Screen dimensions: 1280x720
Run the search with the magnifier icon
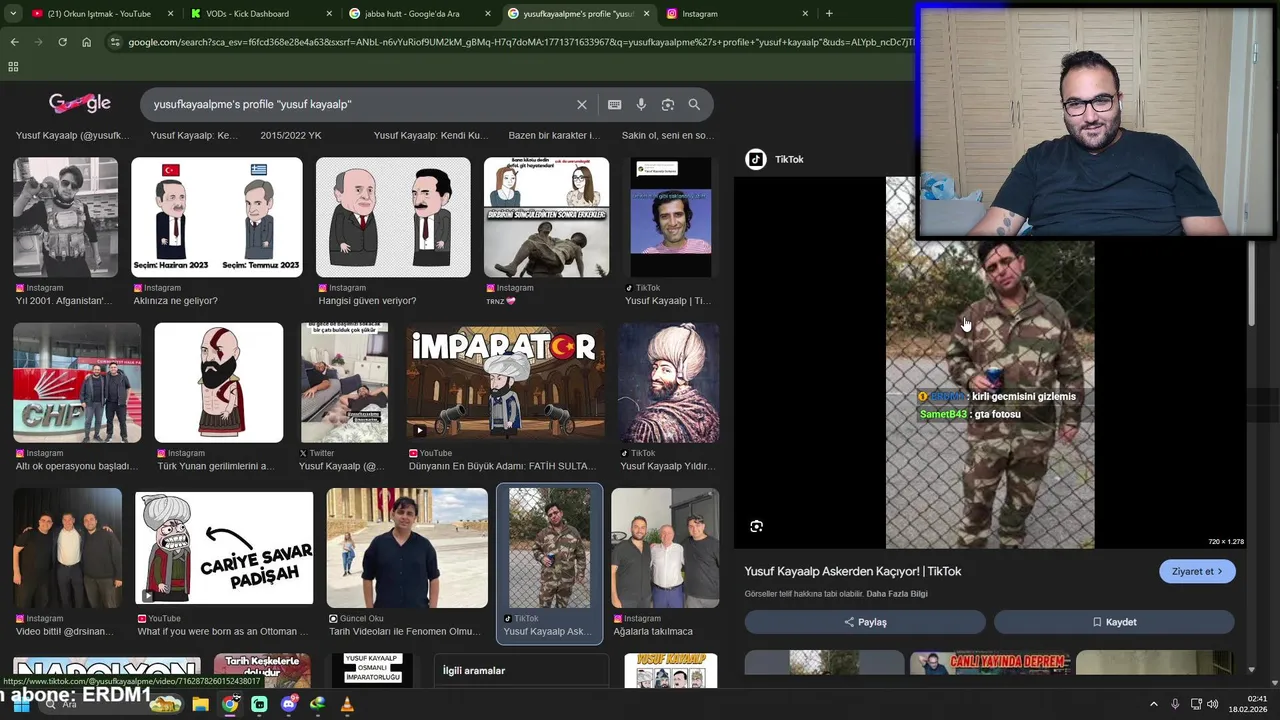pos(694,104)
